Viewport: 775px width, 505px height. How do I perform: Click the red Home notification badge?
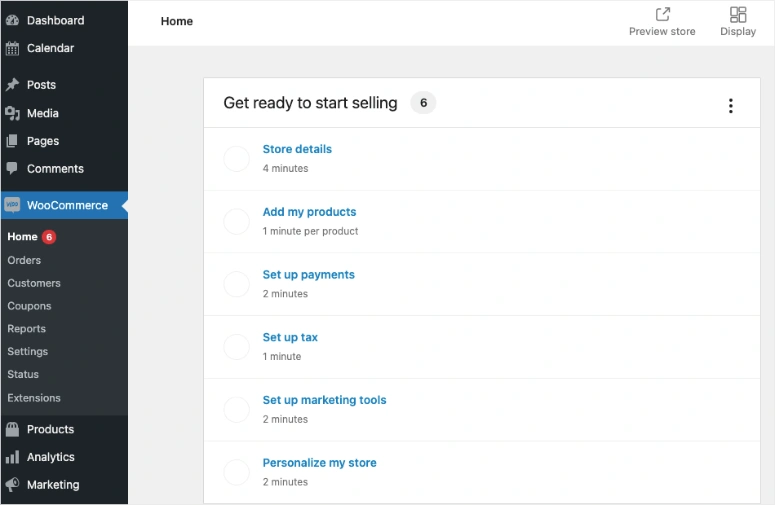click(49, 237)
